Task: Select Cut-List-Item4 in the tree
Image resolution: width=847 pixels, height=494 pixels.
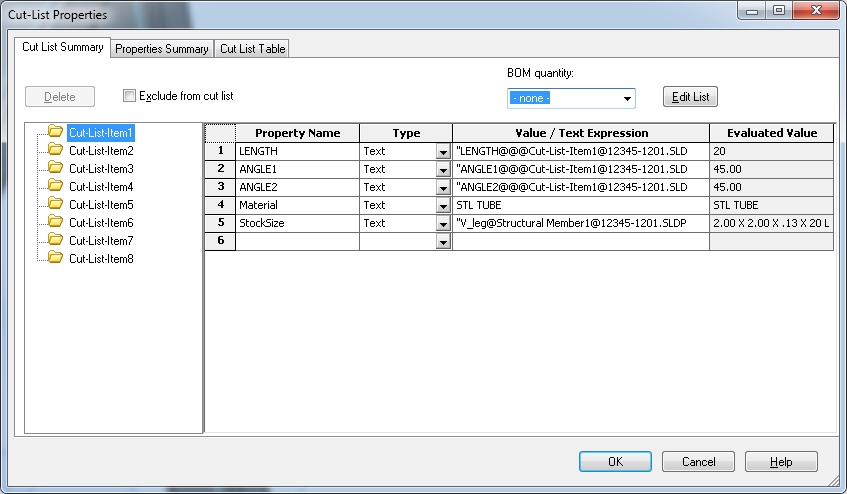Action: pyautogui.click(x=101, y=187)
